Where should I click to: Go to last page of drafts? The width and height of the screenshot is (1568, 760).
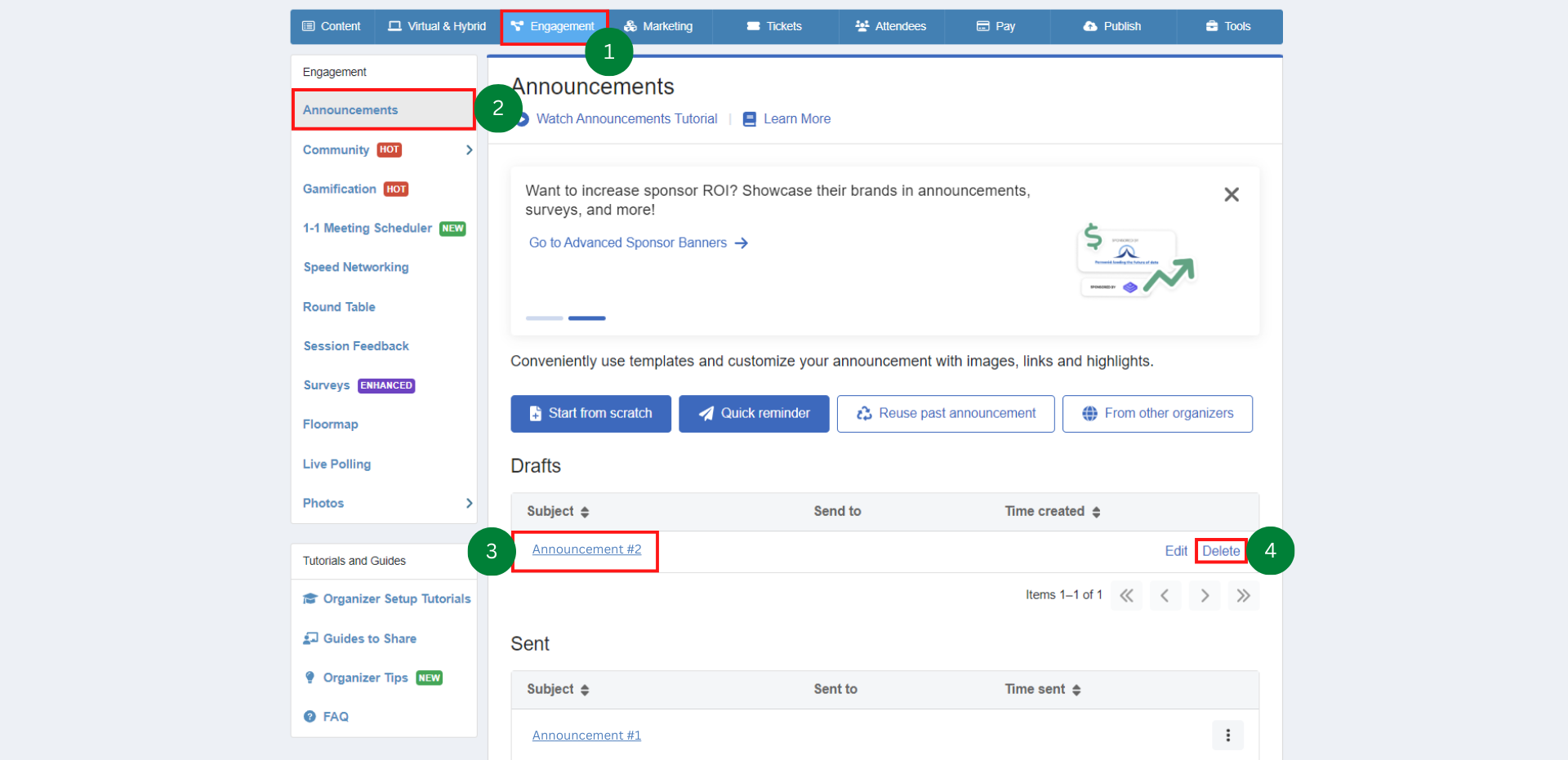click(x=1243, y=596)
